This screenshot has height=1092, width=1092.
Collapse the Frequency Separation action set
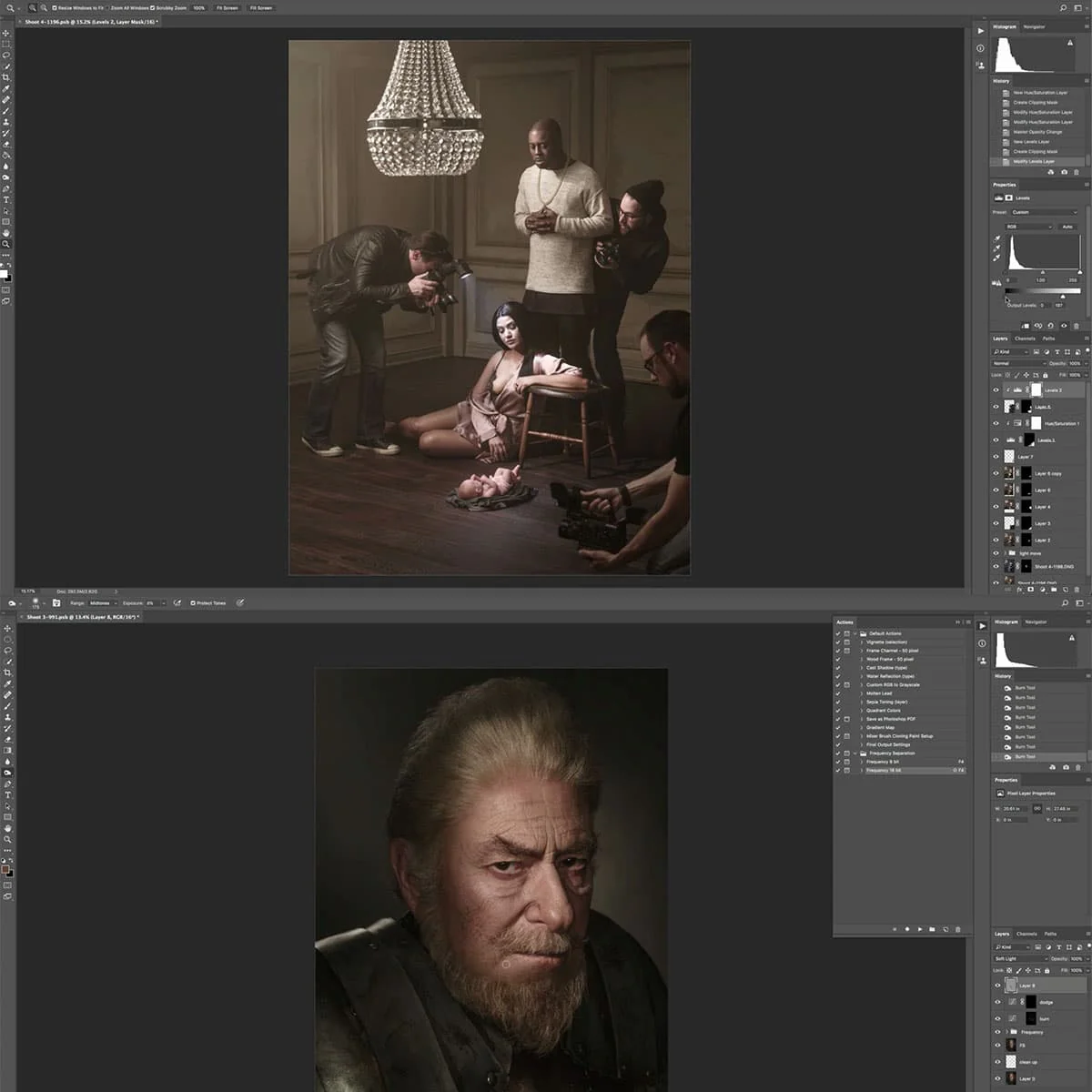click(x=855, y=753)
